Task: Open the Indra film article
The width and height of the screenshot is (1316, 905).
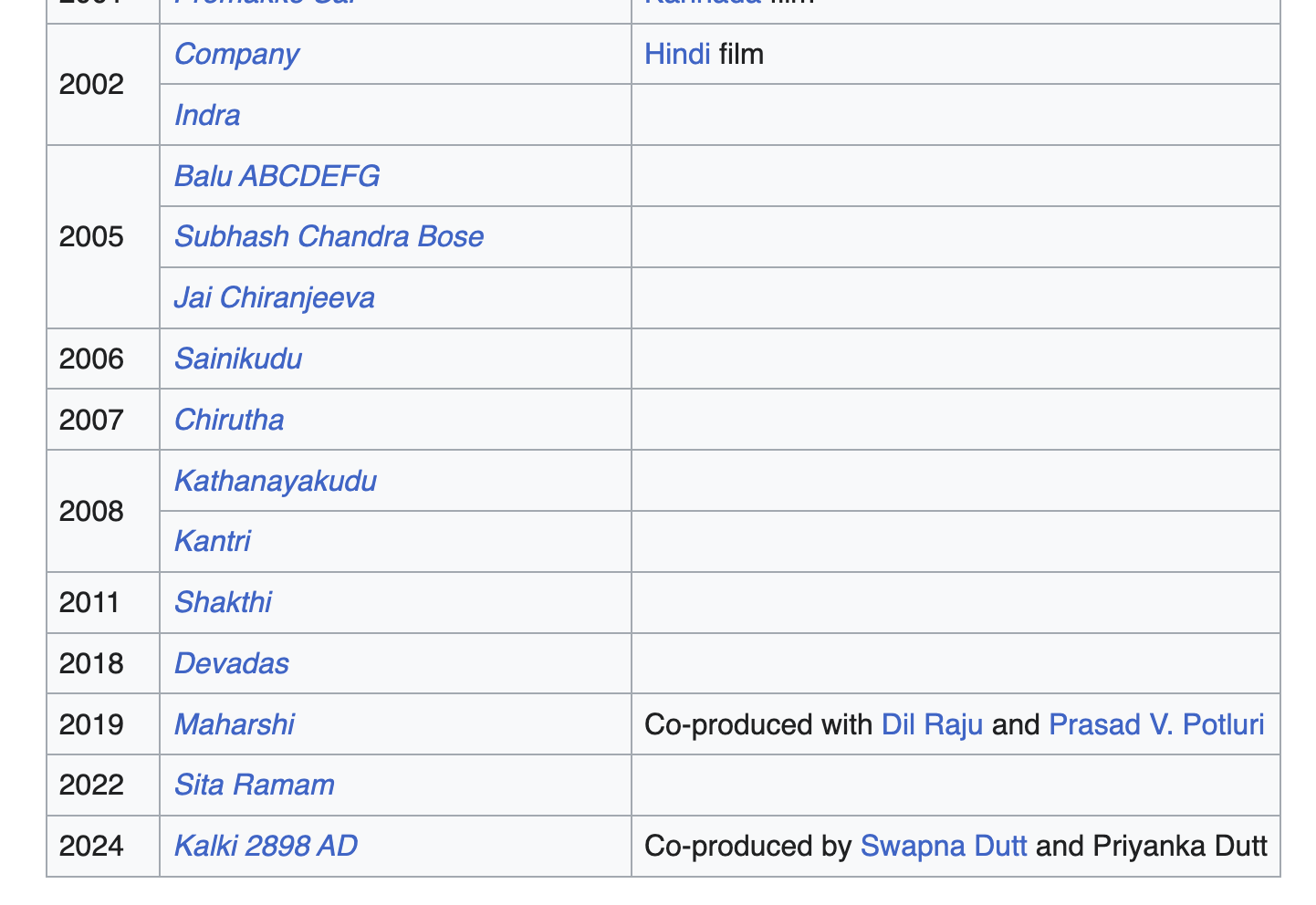Action: (207, 116)
